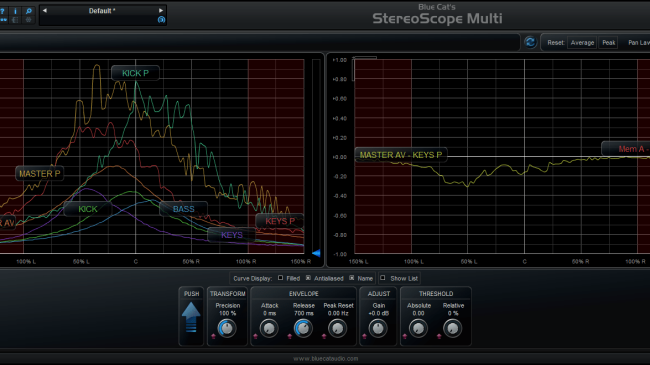The image size is (650, 365).
Task: Click the Absolute value 0.00
Action: coord(418,313)
